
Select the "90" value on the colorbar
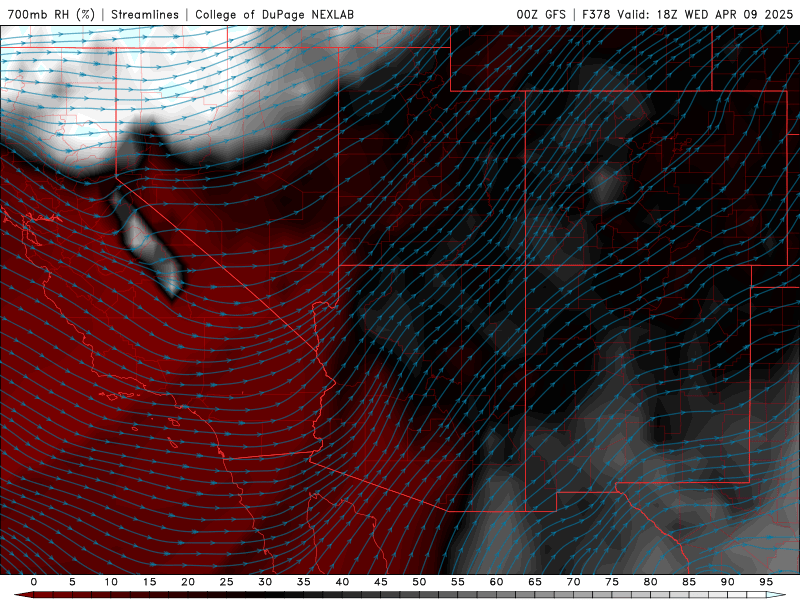728,582
